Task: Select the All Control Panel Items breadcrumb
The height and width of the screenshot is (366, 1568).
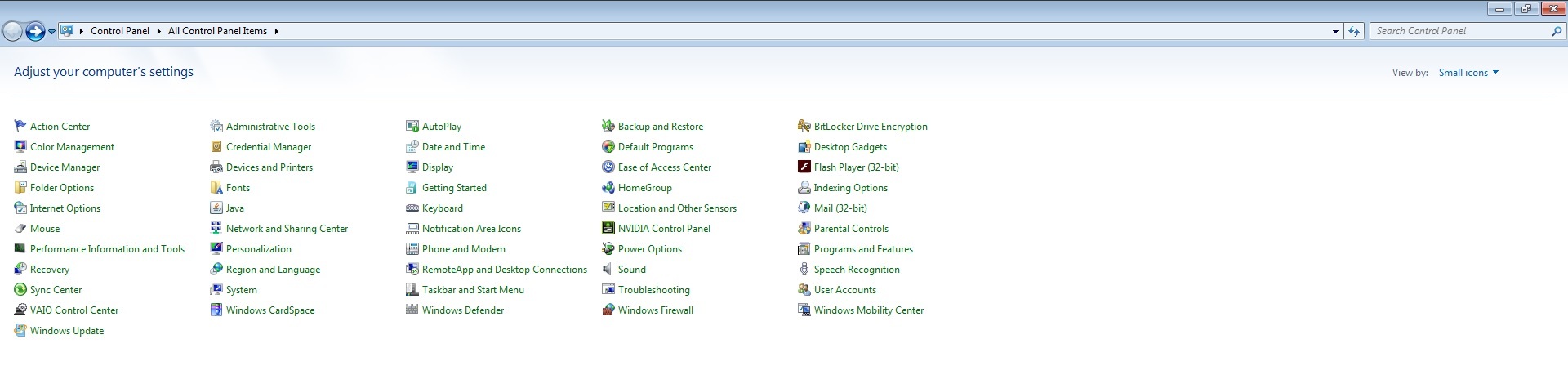Action: click(x=217, y=31)
